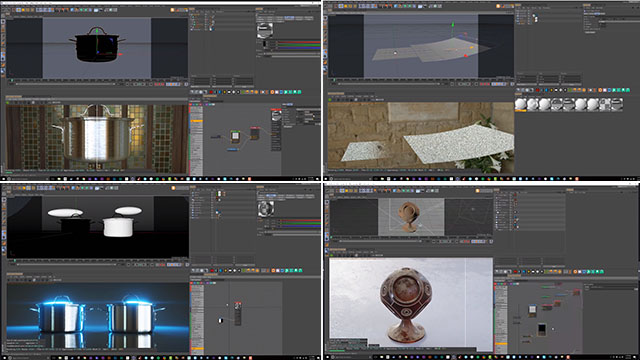Open the Windows Start button below steel pot render
This screenshot has height=360, width=640.
coord(3,179)
